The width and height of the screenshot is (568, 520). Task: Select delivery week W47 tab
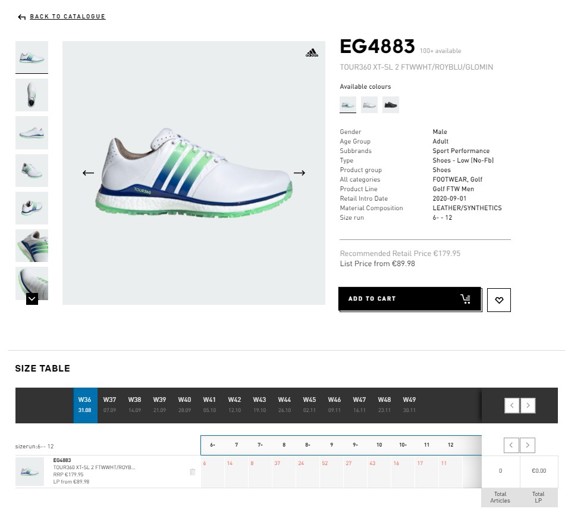[x=359, y=405]
